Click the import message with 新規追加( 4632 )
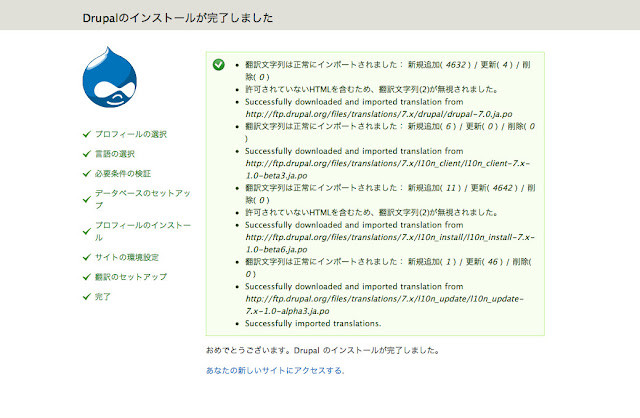 (x=388, y=71)
